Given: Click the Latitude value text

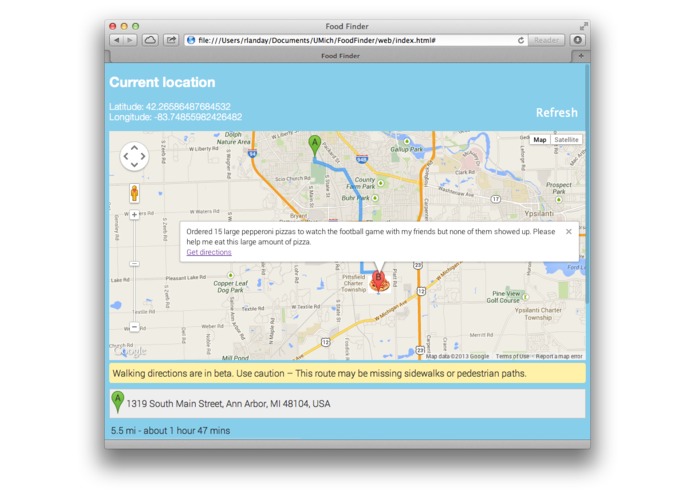Looking at the screenshot, I should coord(188,107).
